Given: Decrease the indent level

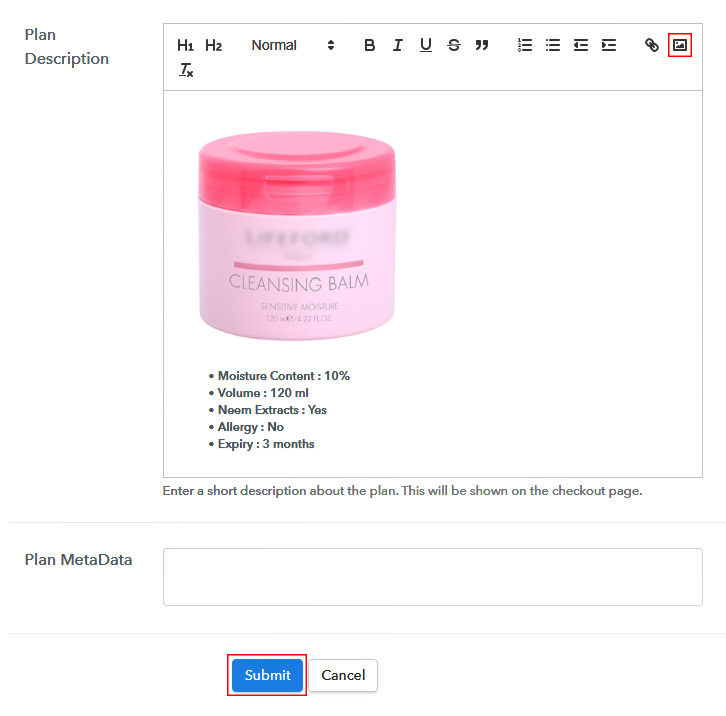Looking at the screenshot, I should click(x=581, y=45).
